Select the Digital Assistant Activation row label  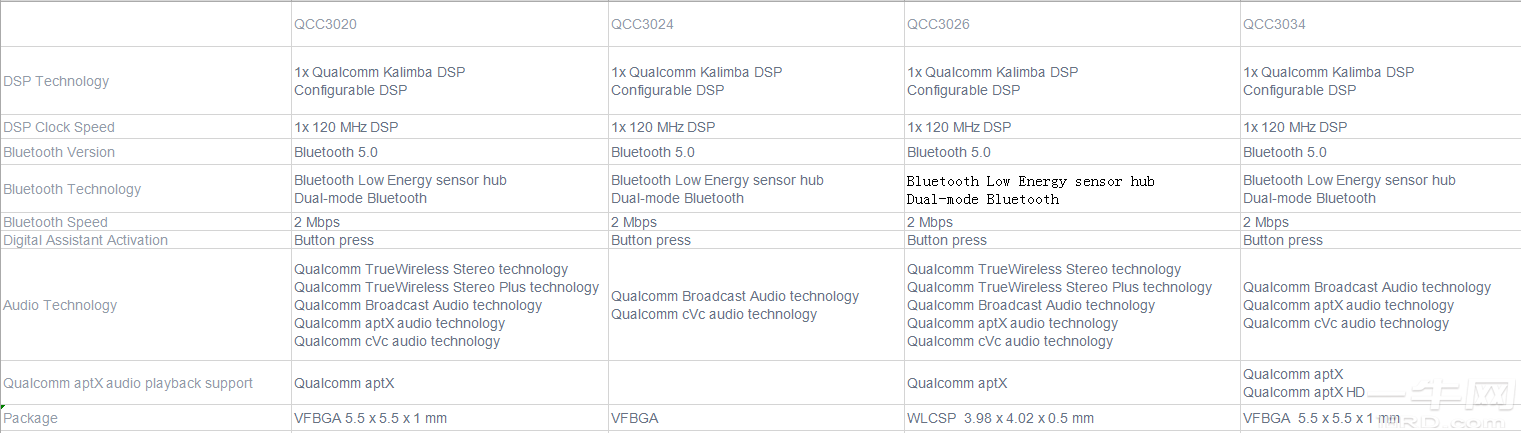(x=85, y=240)
